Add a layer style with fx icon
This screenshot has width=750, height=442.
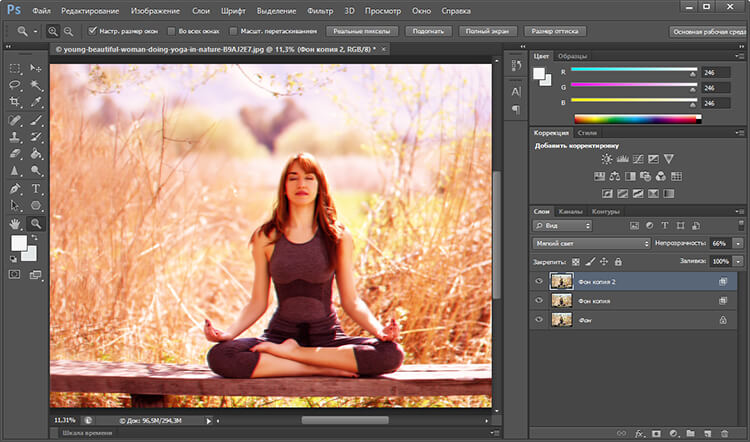638,433
